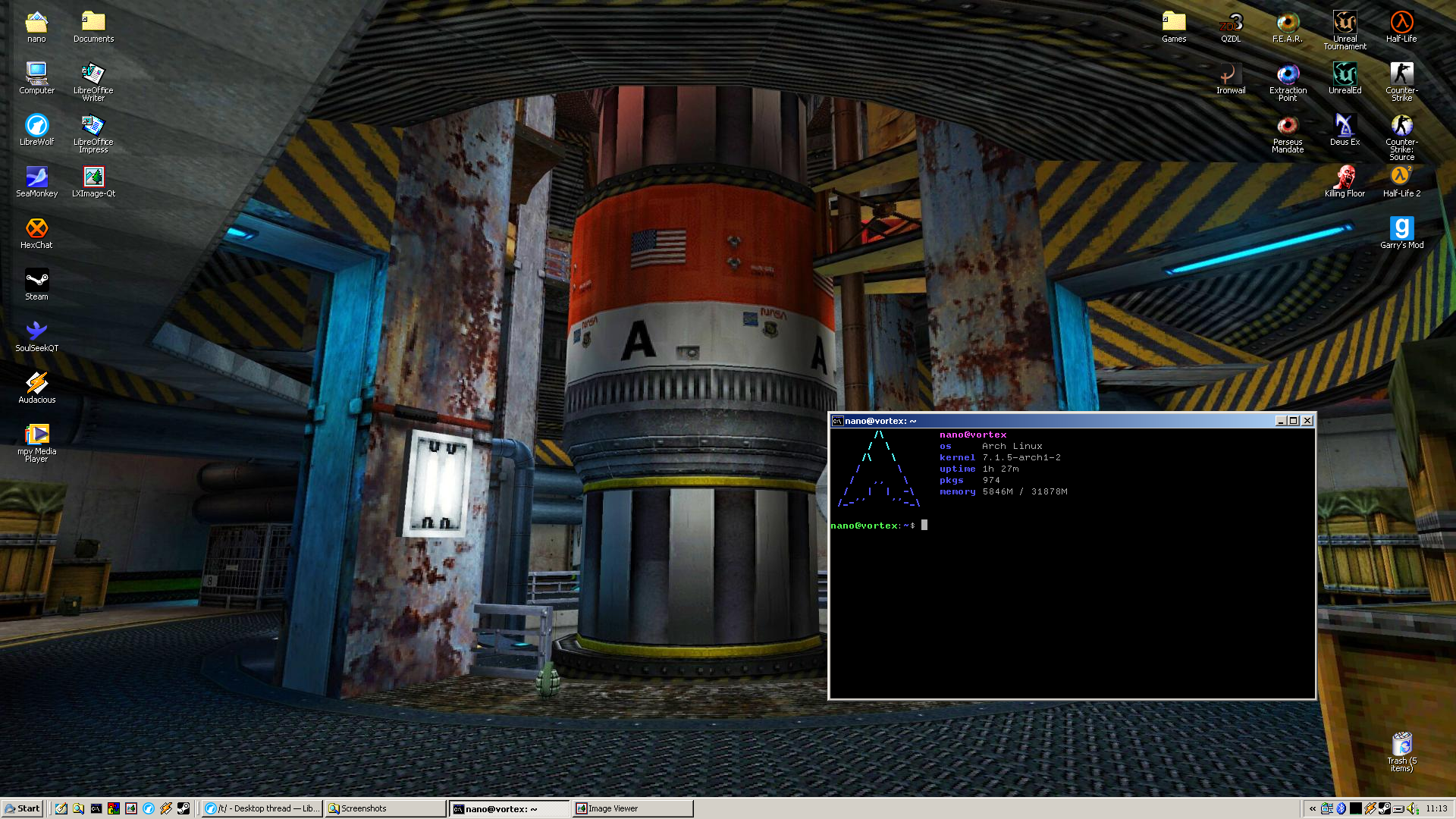Click the HexChat desktop icon

36,234
